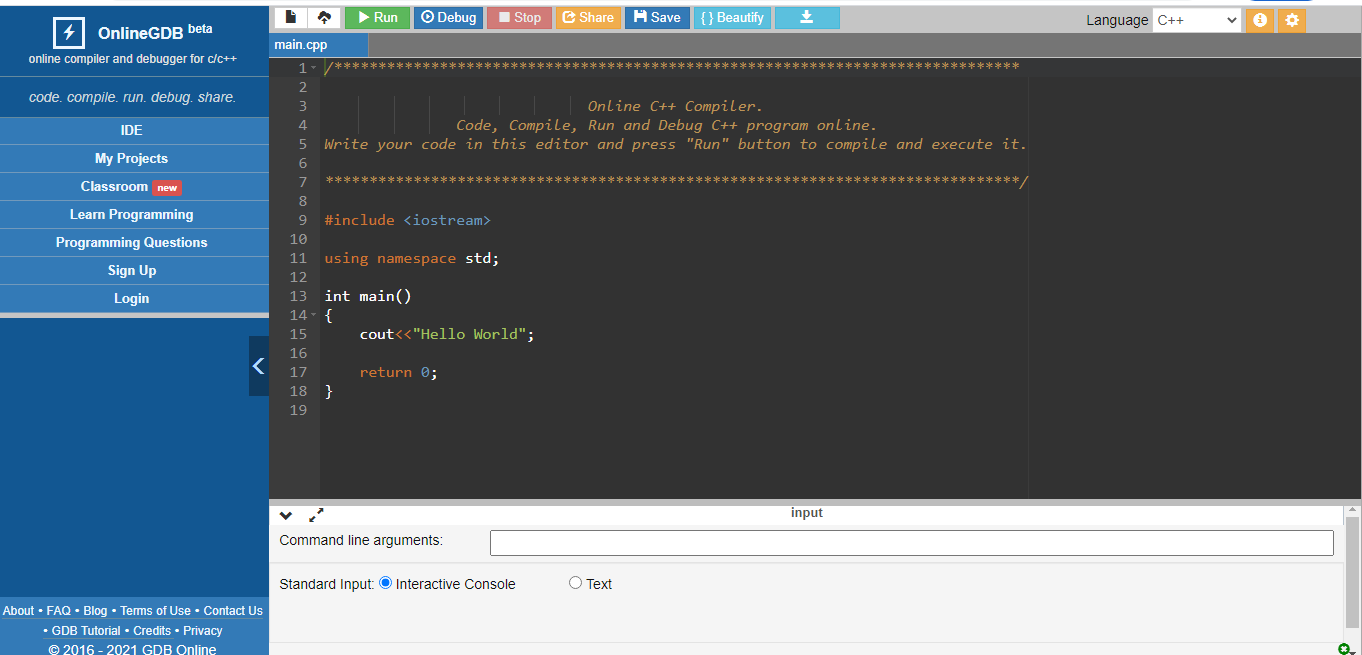
Task: Open the FAQ footer link
Action: [58, 611]
